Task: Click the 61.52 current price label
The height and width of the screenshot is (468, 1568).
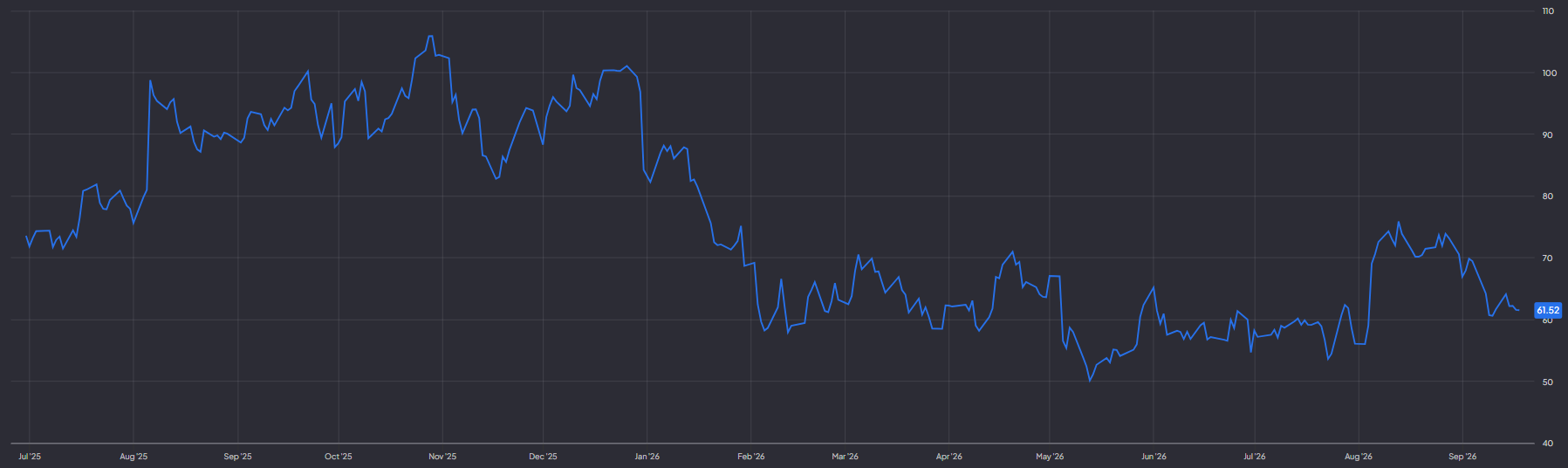Action: tap(1548, 310)
